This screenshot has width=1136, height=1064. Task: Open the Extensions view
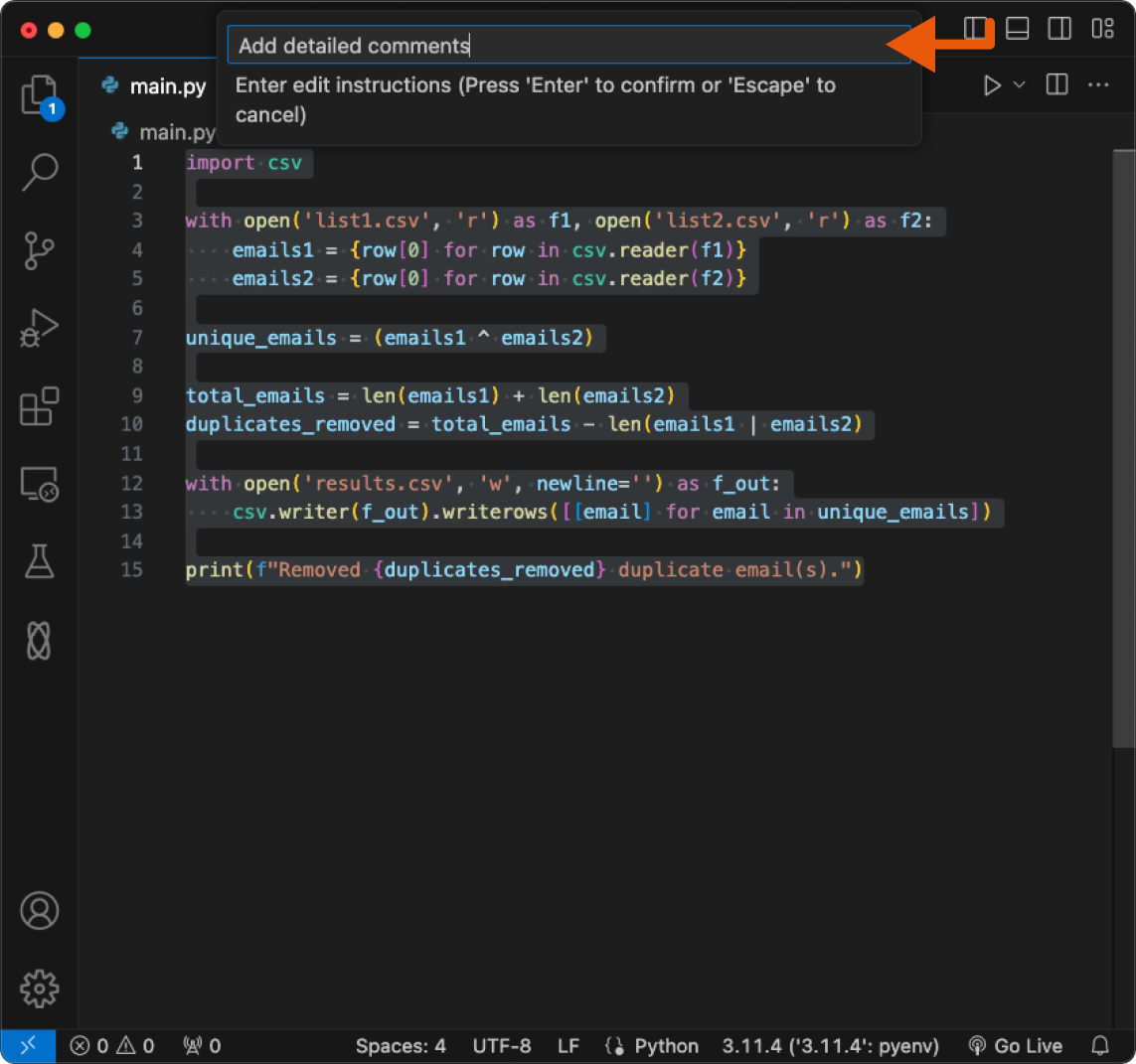point(39,405)
